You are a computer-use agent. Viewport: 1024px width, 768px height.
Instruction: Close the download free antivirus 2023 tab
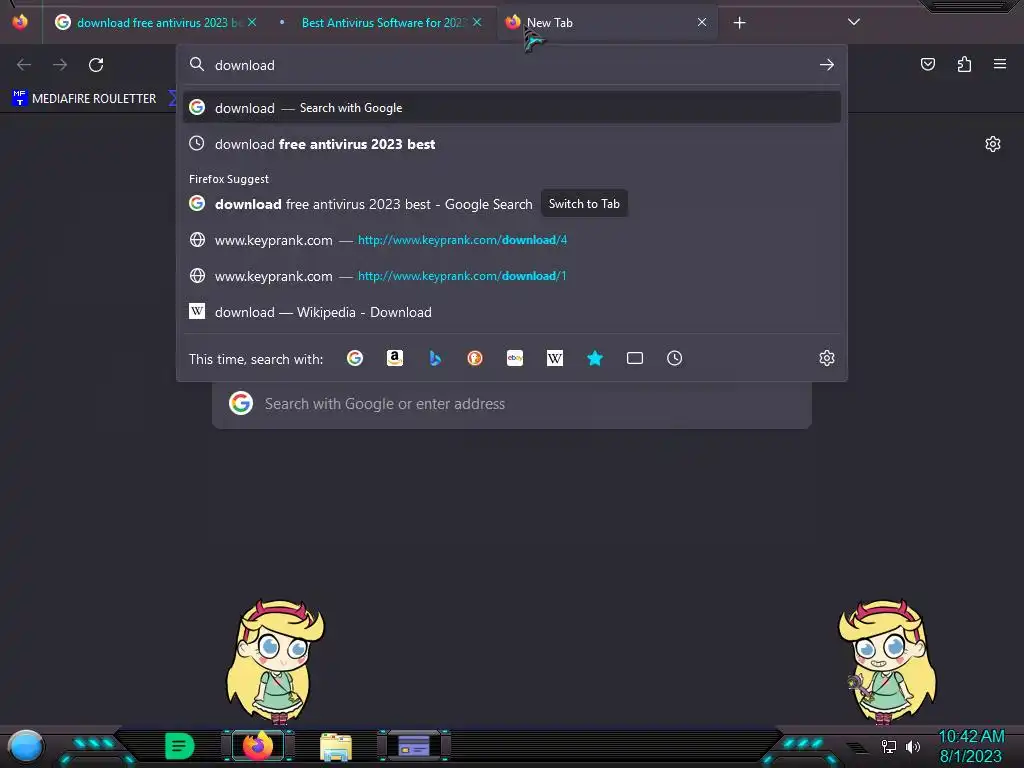252,22
